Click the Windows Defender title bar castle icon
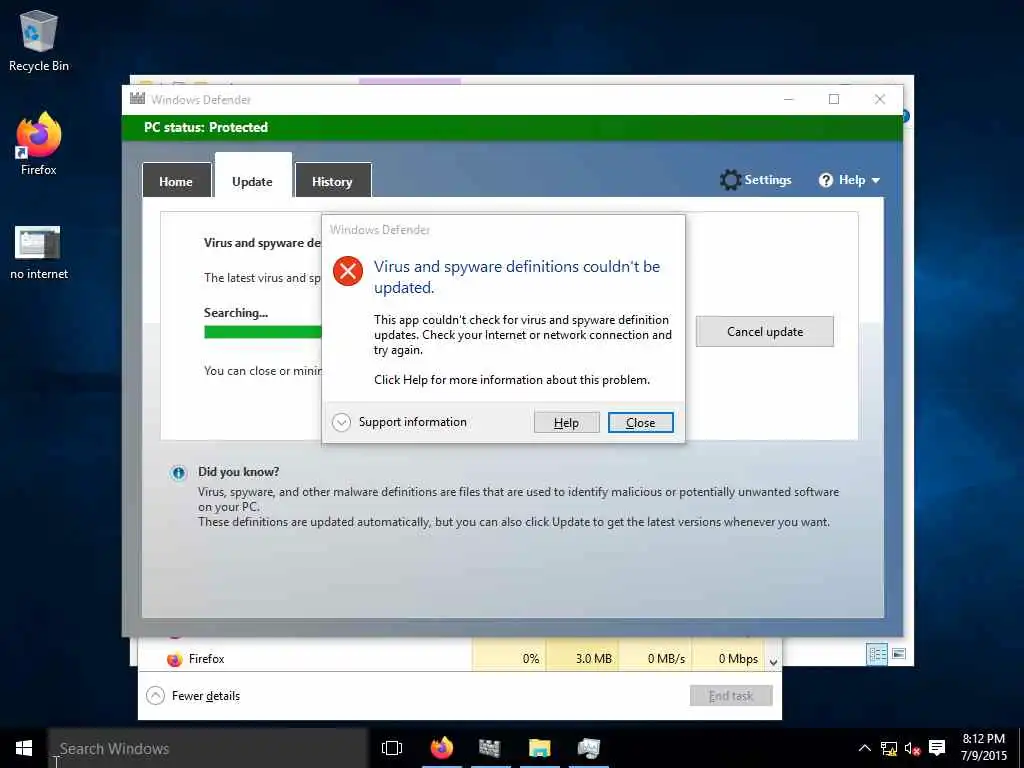Screen dimensions: 1024x768 tap(137, 99)
